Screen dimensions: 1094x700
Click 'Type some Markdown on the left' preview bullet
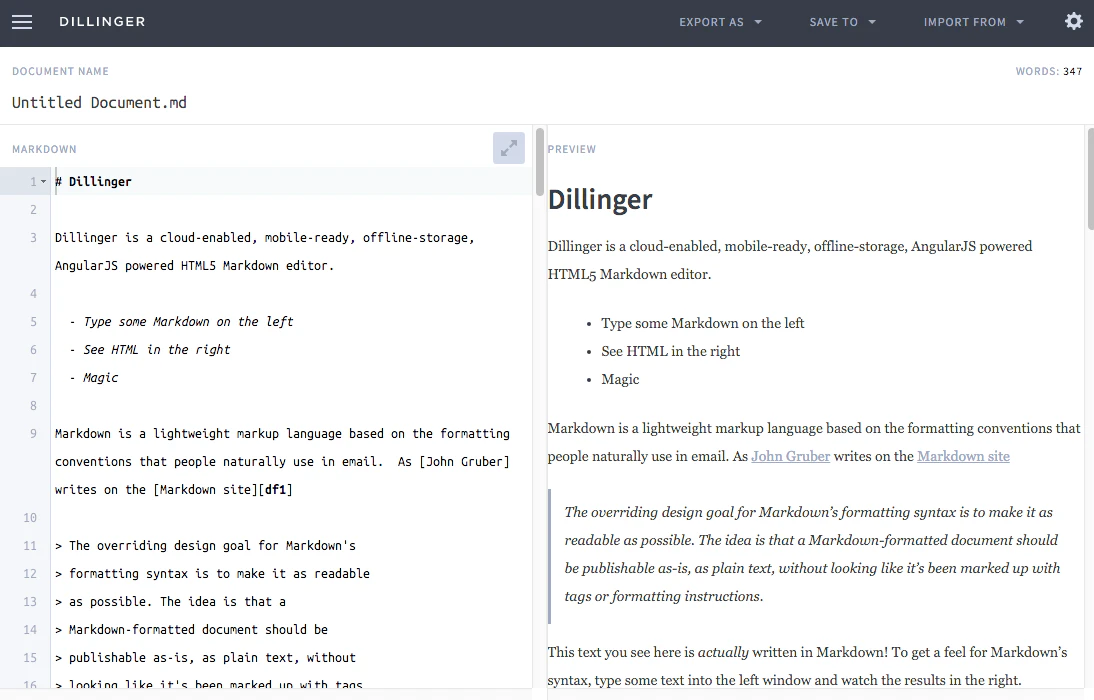703,323
